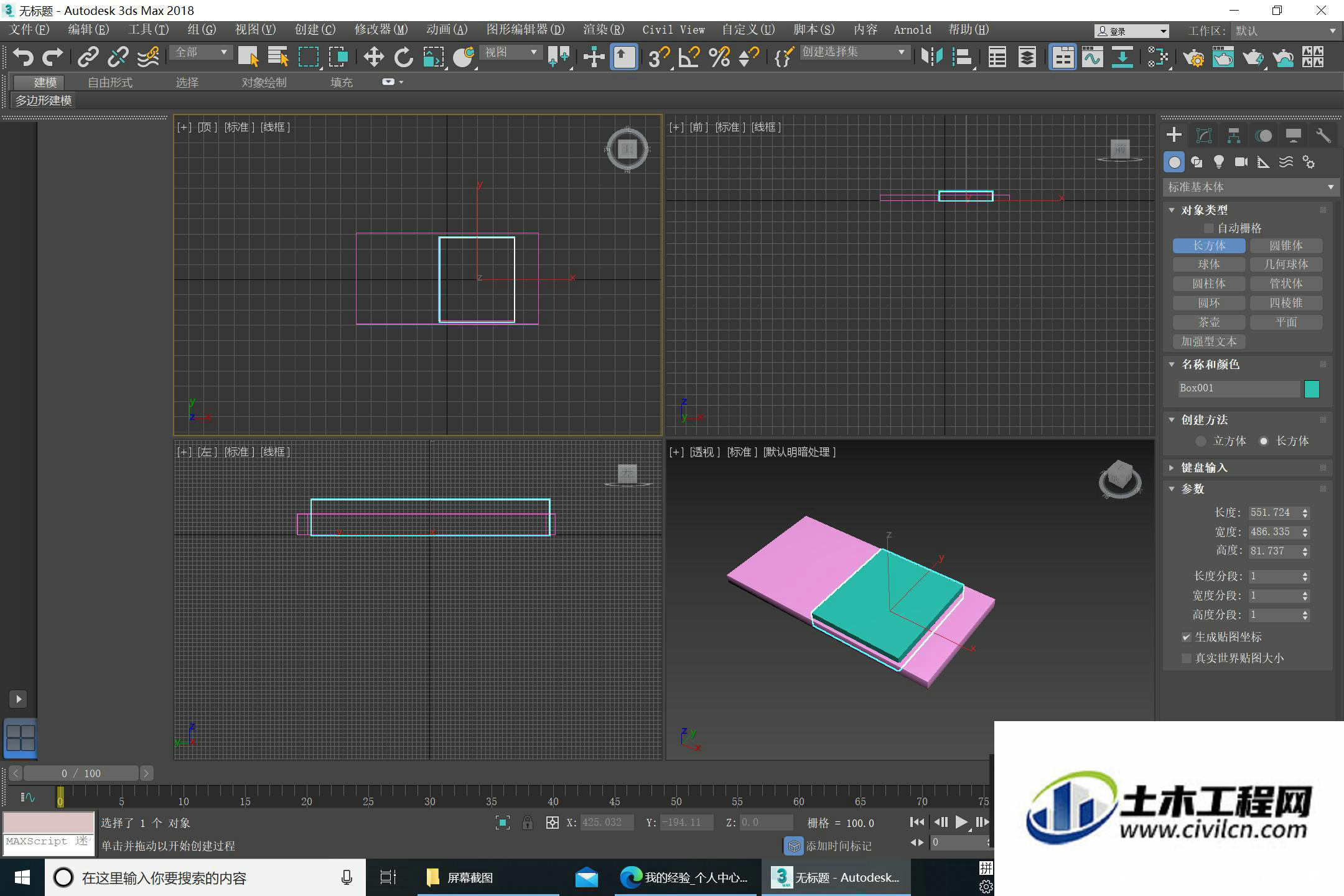Select Shapes category icon
The width and height of the screenshot is (1344, 896).
(1197, 162)
